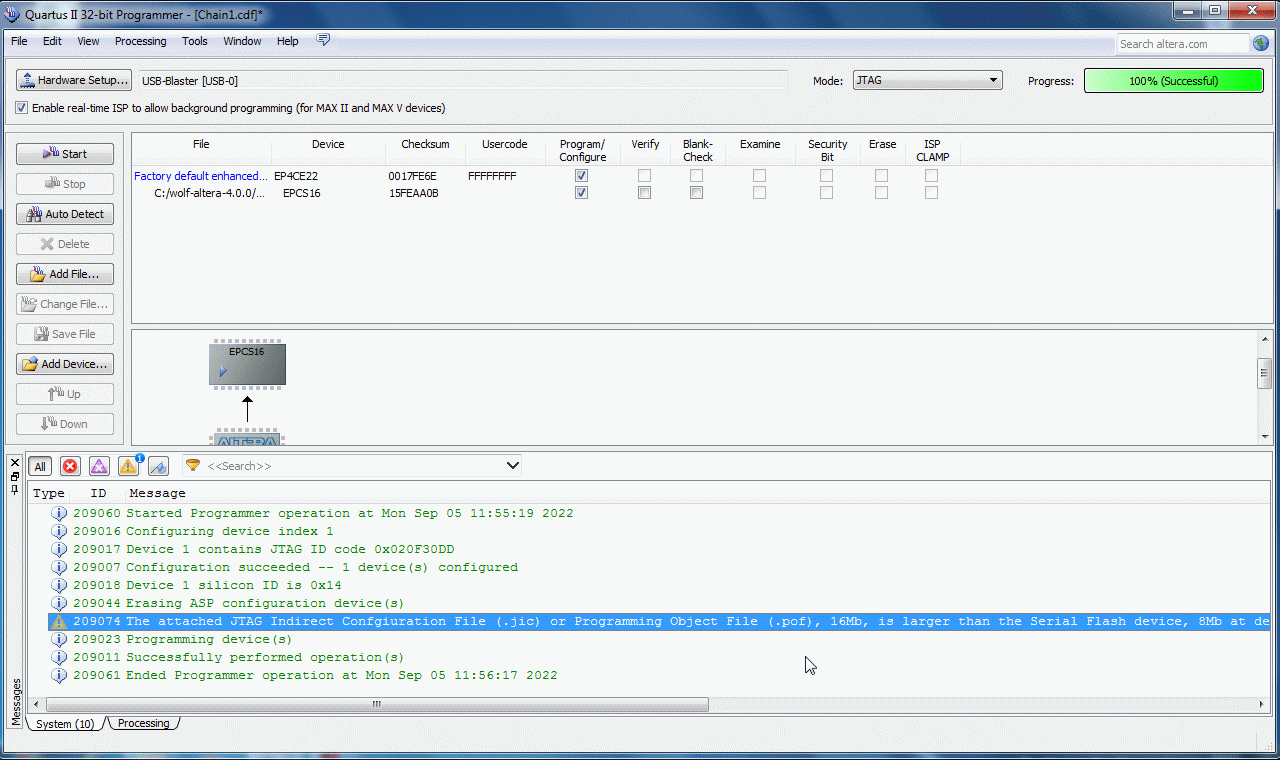
Task: Show only warning messages in the log
Action: (128, 466)
